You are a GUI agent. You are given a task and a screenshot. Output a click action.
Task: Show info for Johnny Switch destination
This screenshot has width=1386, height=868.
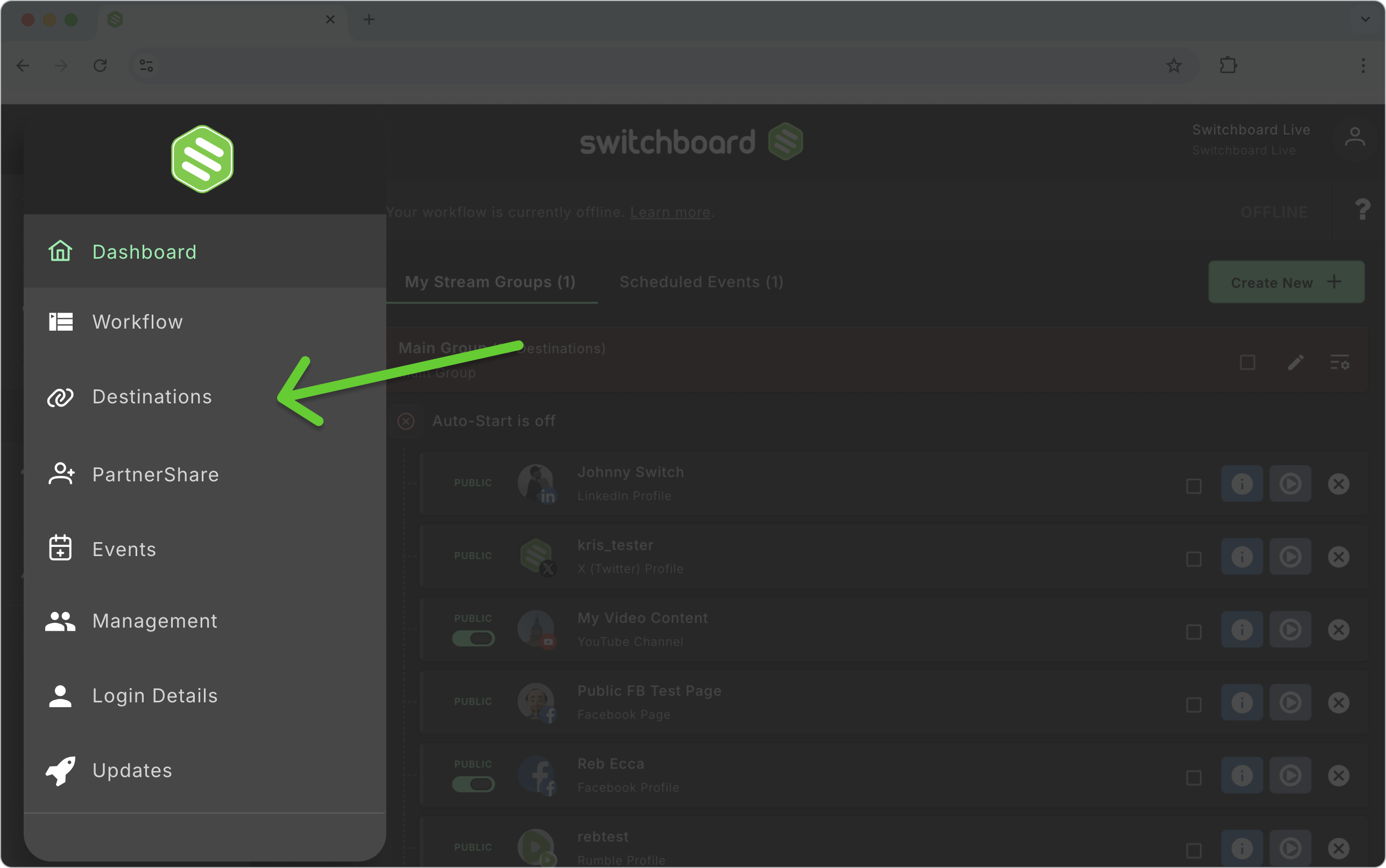(1242, 484)
